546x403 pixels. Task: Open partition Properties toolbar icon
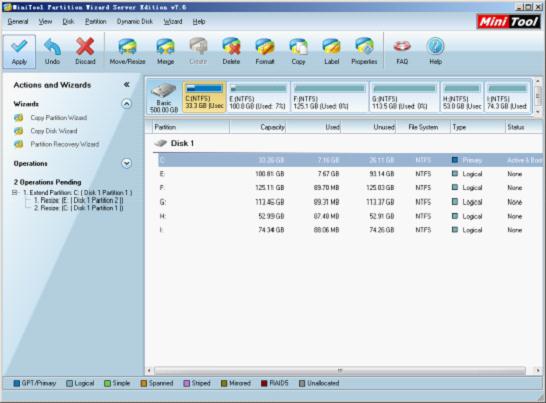click(364, 47)
